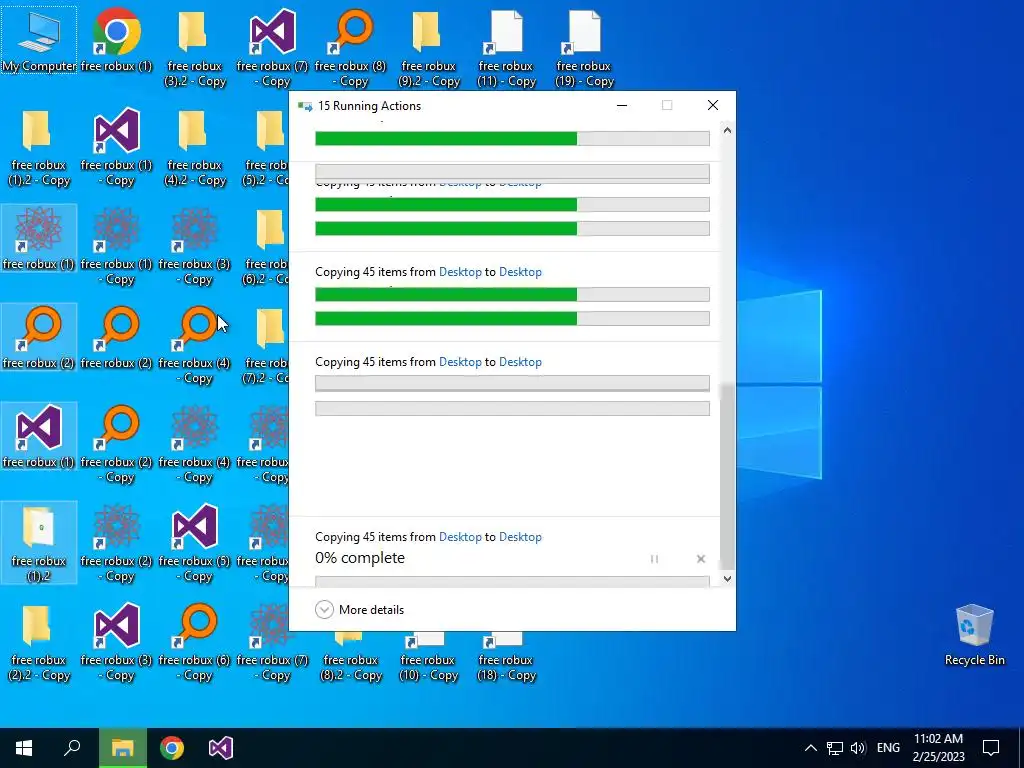This screenshot has width=1024, height=768.
Task: Cancel the 0% complete copy operation
Action: 701,559
